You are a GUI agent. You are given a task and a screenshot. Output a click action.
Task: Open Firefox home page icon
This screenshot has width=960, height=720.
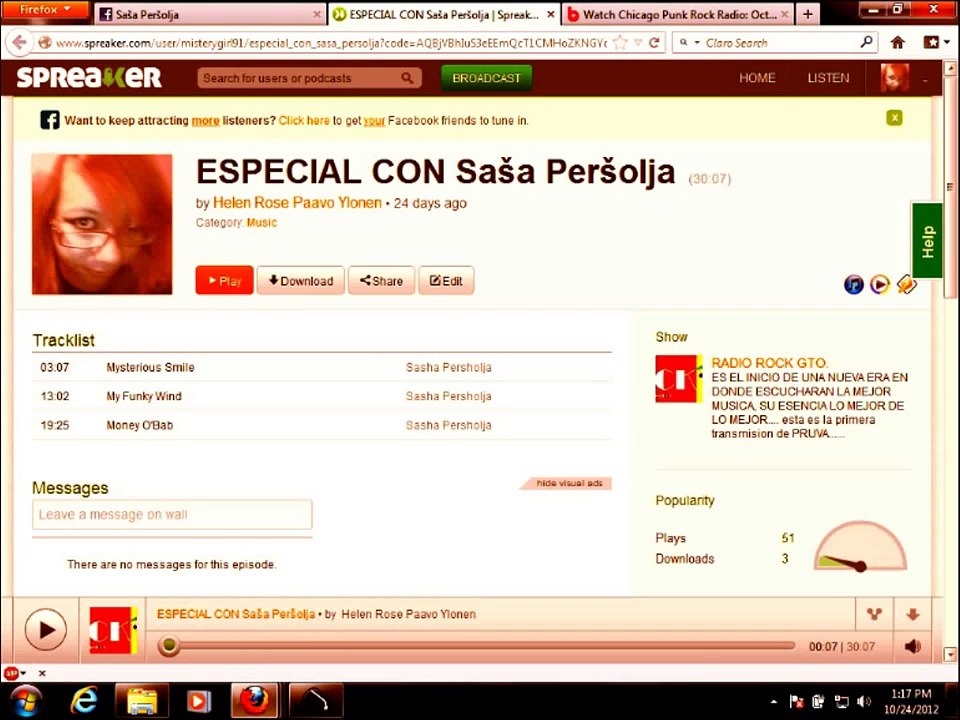898,43
